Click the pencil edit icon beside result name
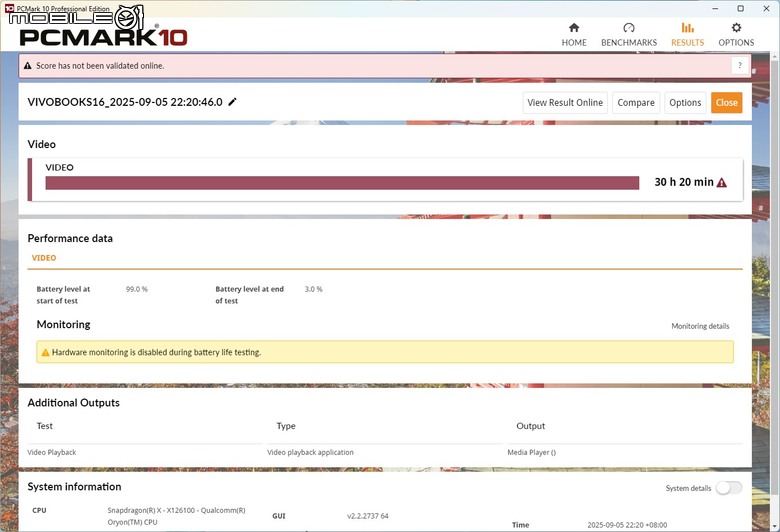 [x=232, y=102]
